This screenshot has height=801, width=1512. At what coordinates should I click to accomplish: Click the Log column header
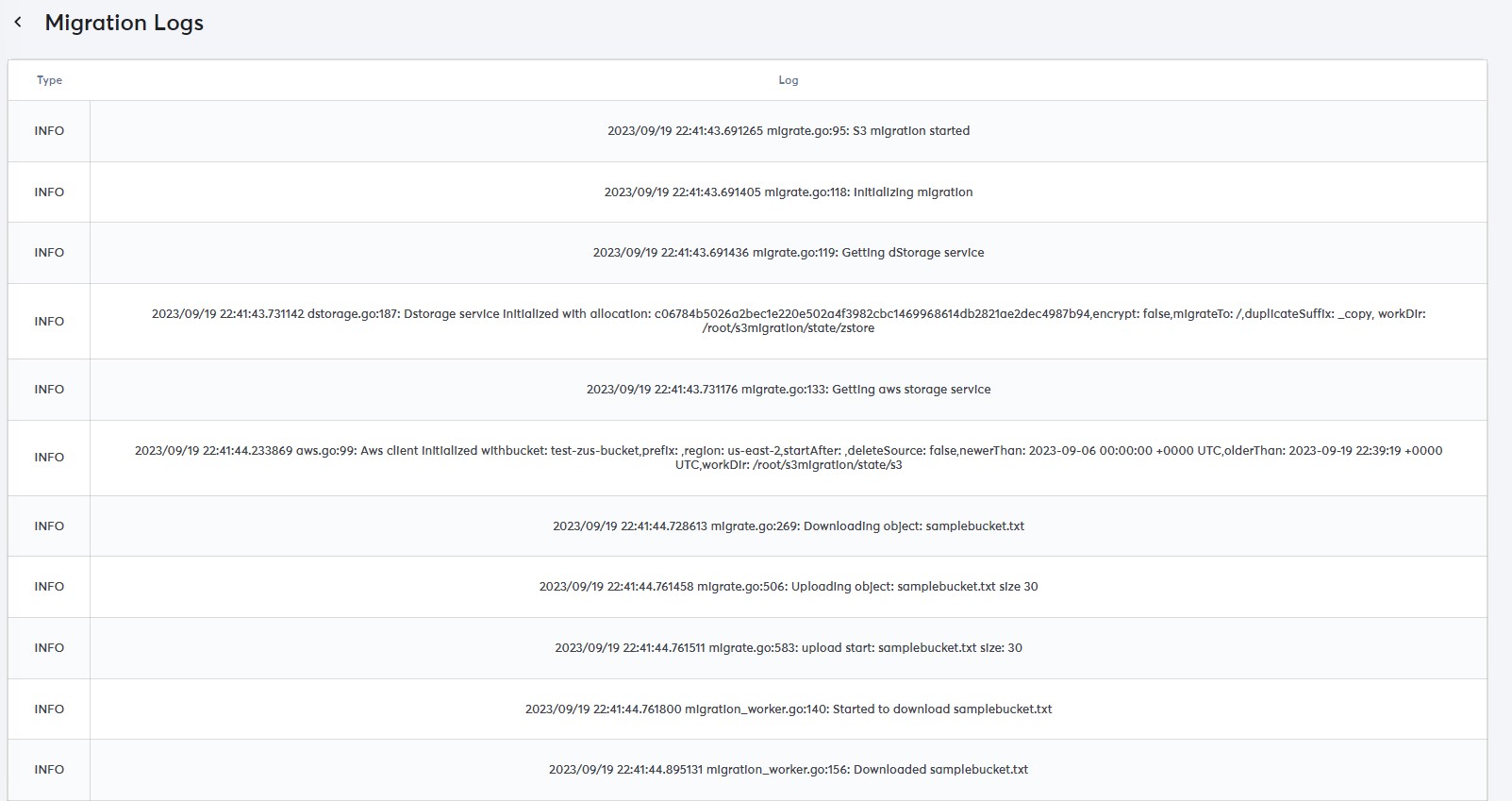(x=788, y=80)
